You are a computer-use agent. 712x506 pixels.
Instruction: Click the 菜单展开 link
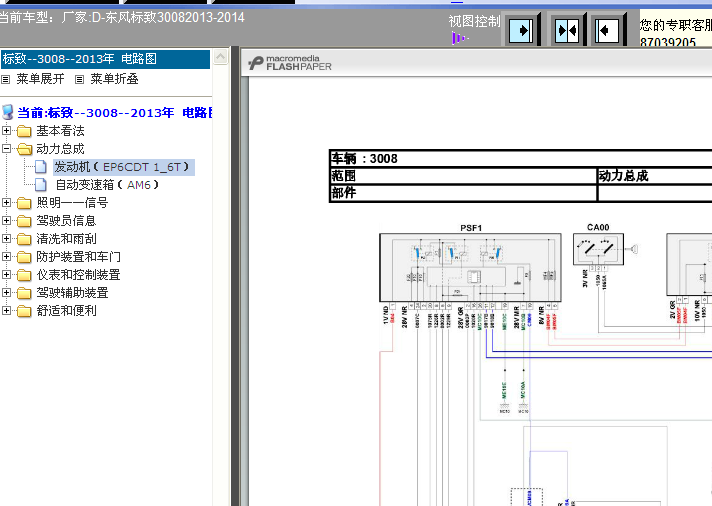(x=40, y=79)
